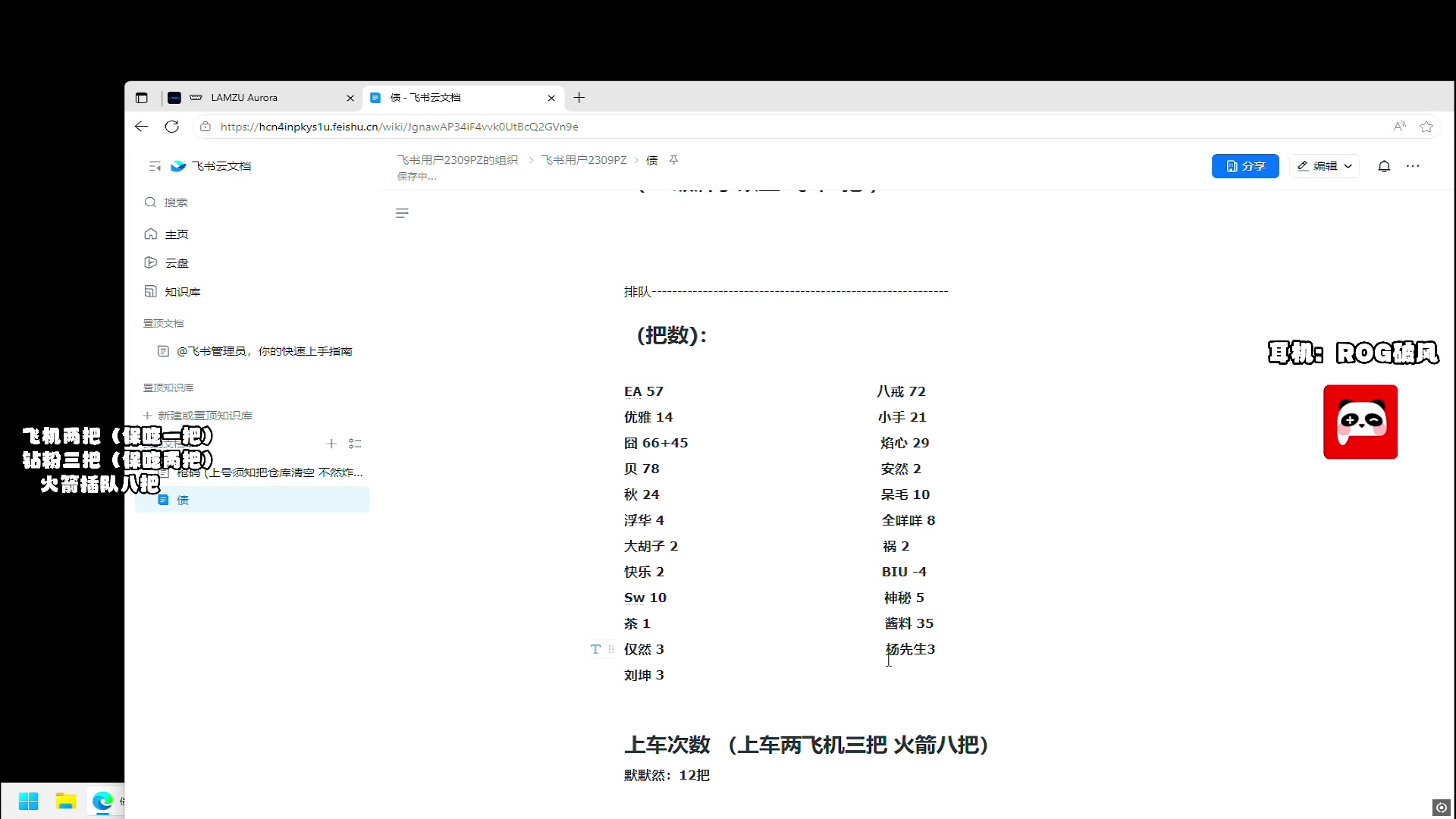This screenshot has width=1456, height=819.
Task: Open the Windows Start menu
Action: (29, 801)
